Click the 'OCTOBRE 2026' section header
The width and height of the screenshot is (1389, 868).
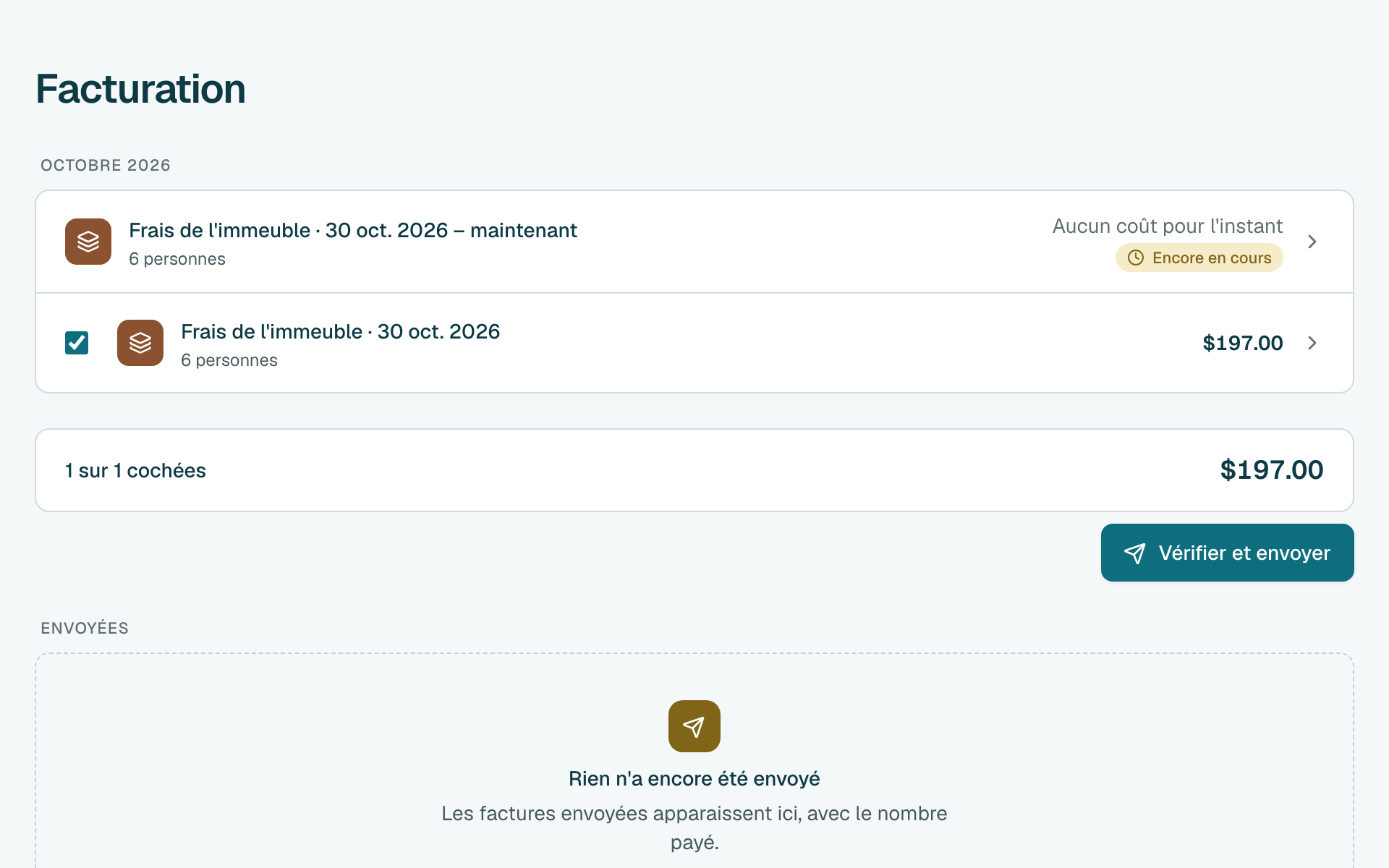point(106,166)
